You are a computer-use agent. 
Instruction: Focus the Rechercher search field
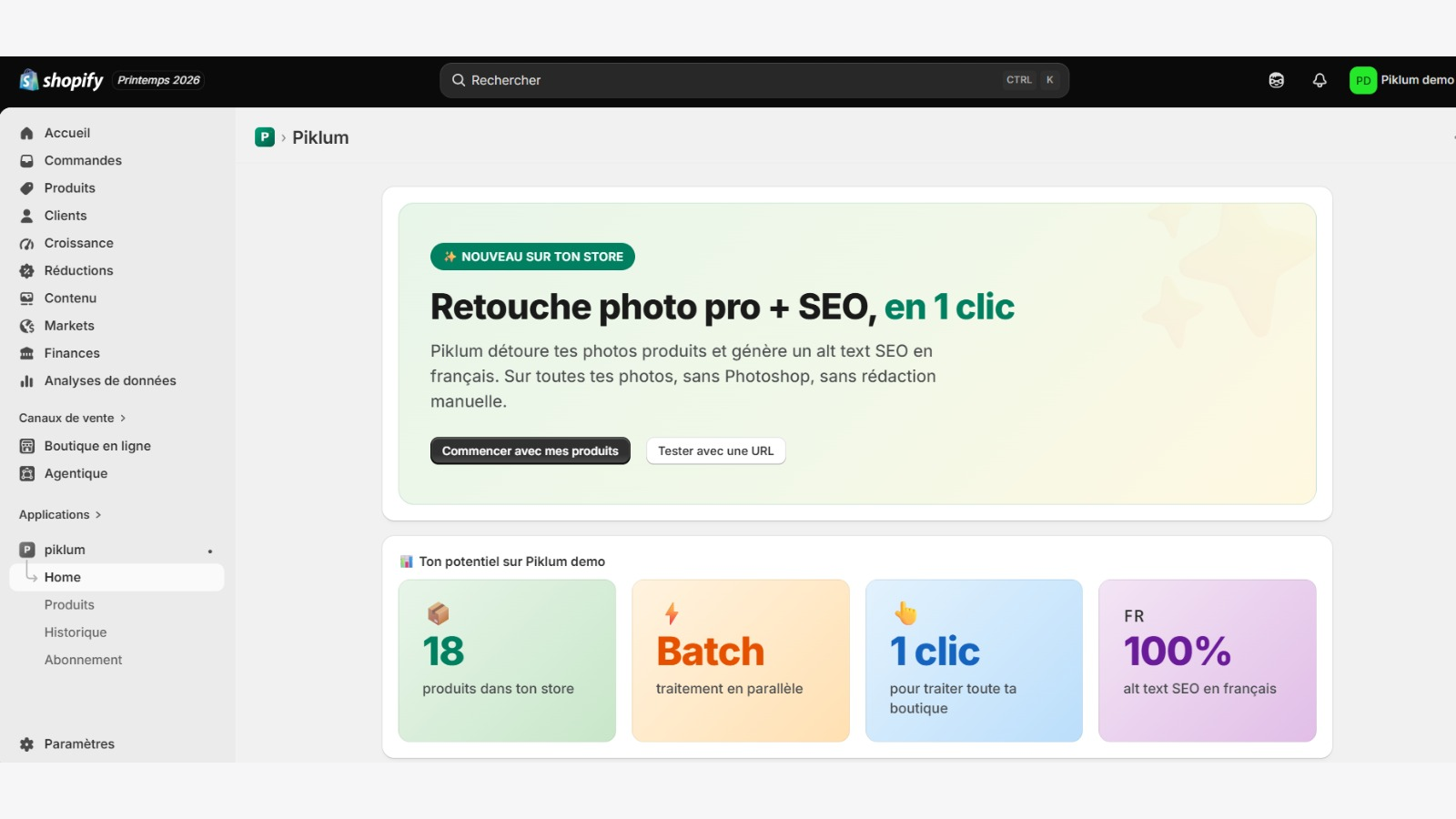[753, 80]
